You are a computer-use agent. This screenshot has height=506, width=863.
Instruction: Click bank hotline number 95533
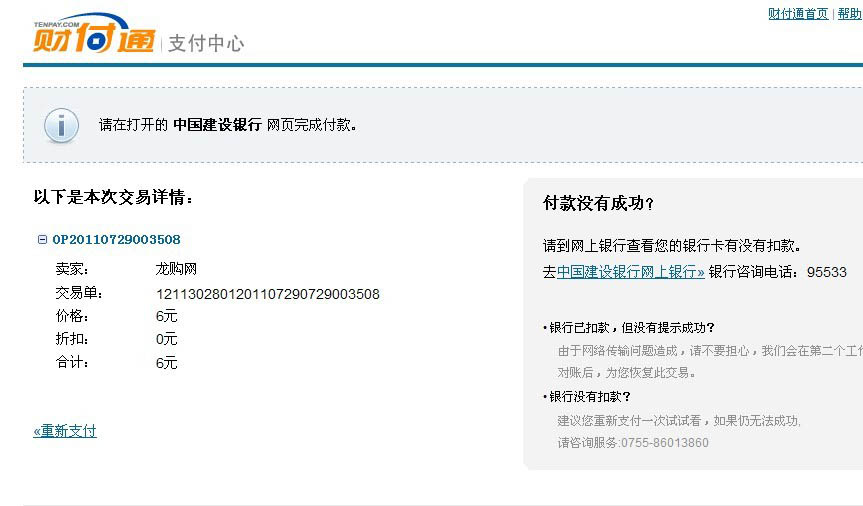[827, 272]
